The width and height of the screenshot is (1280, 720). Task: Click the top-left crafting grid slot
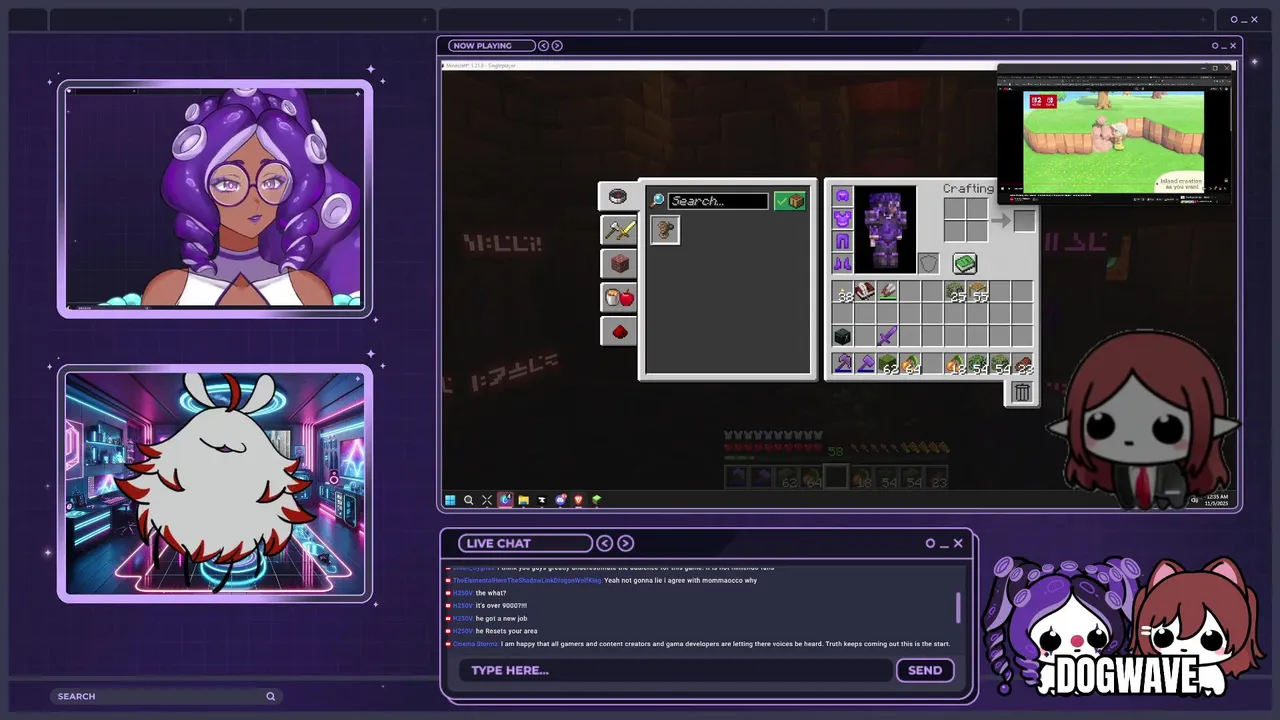coord(954,208)
